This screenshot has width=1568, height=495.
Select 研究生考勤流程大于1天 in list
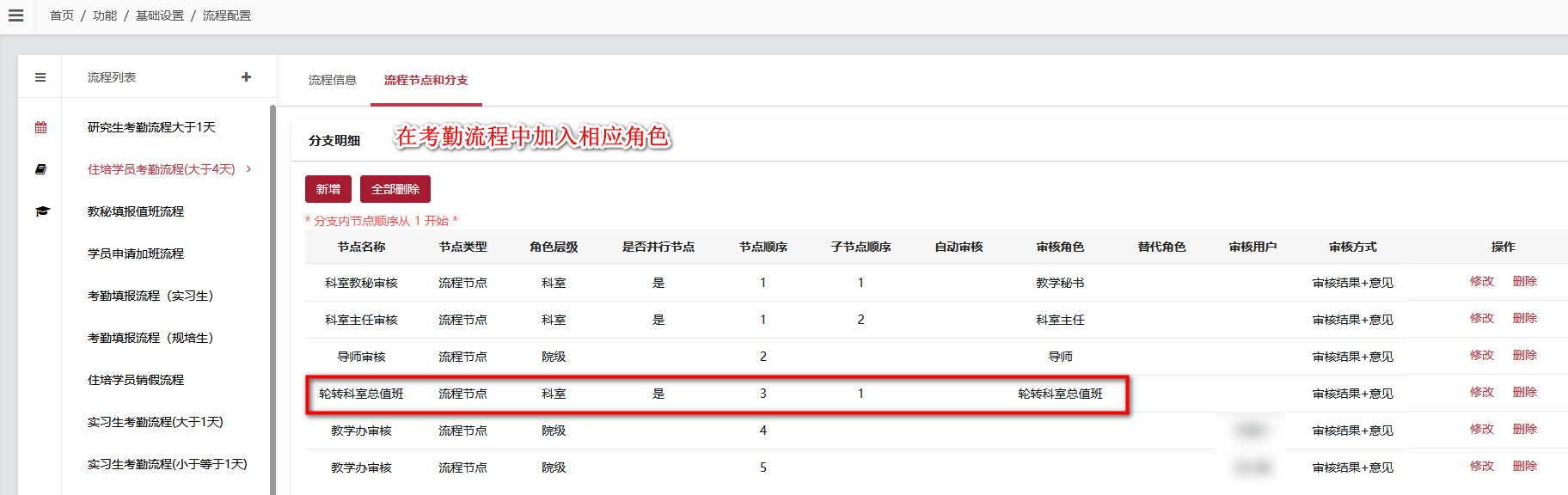pos(151,127)
